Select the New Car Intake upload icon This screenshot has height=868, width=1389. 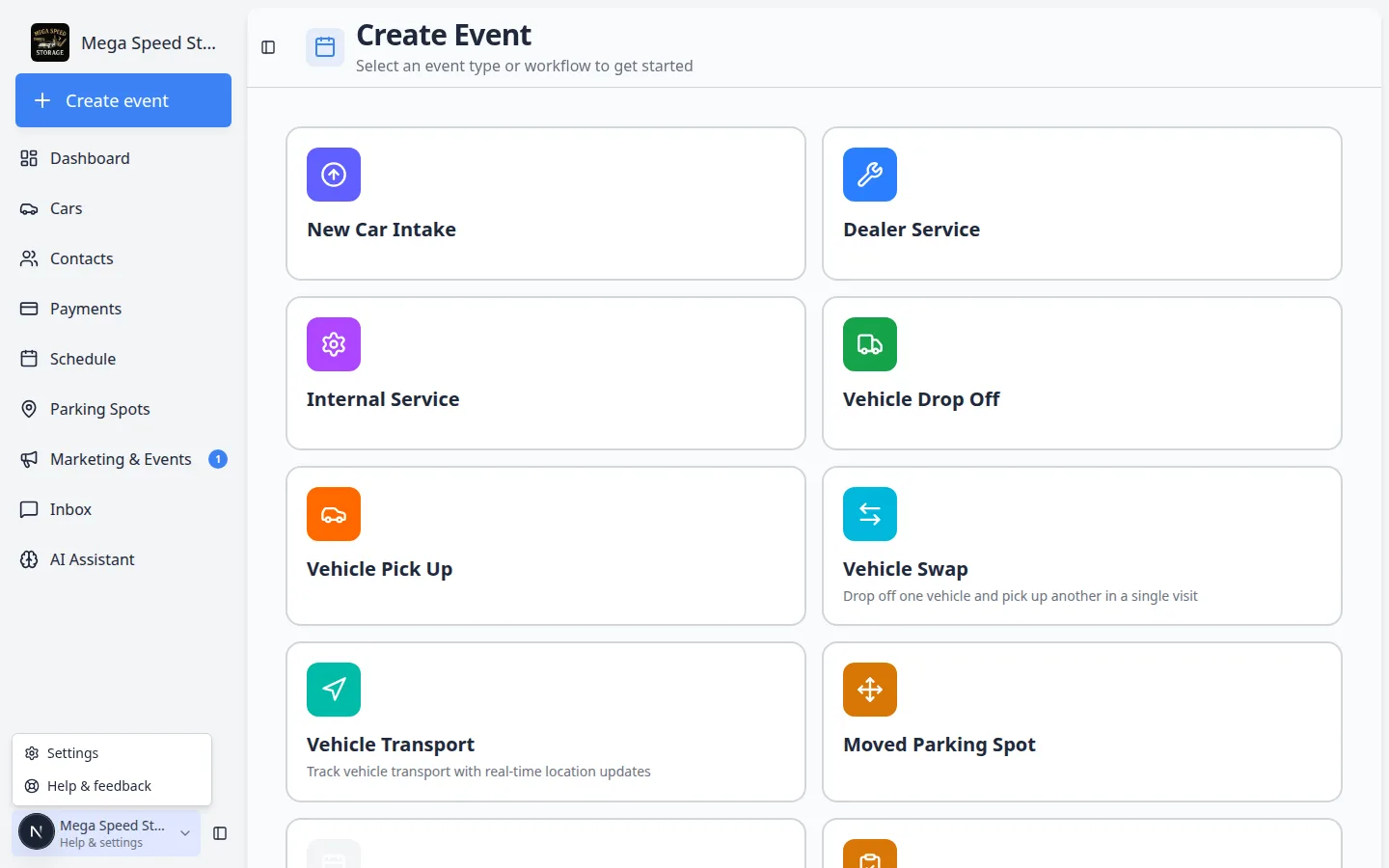334,175
